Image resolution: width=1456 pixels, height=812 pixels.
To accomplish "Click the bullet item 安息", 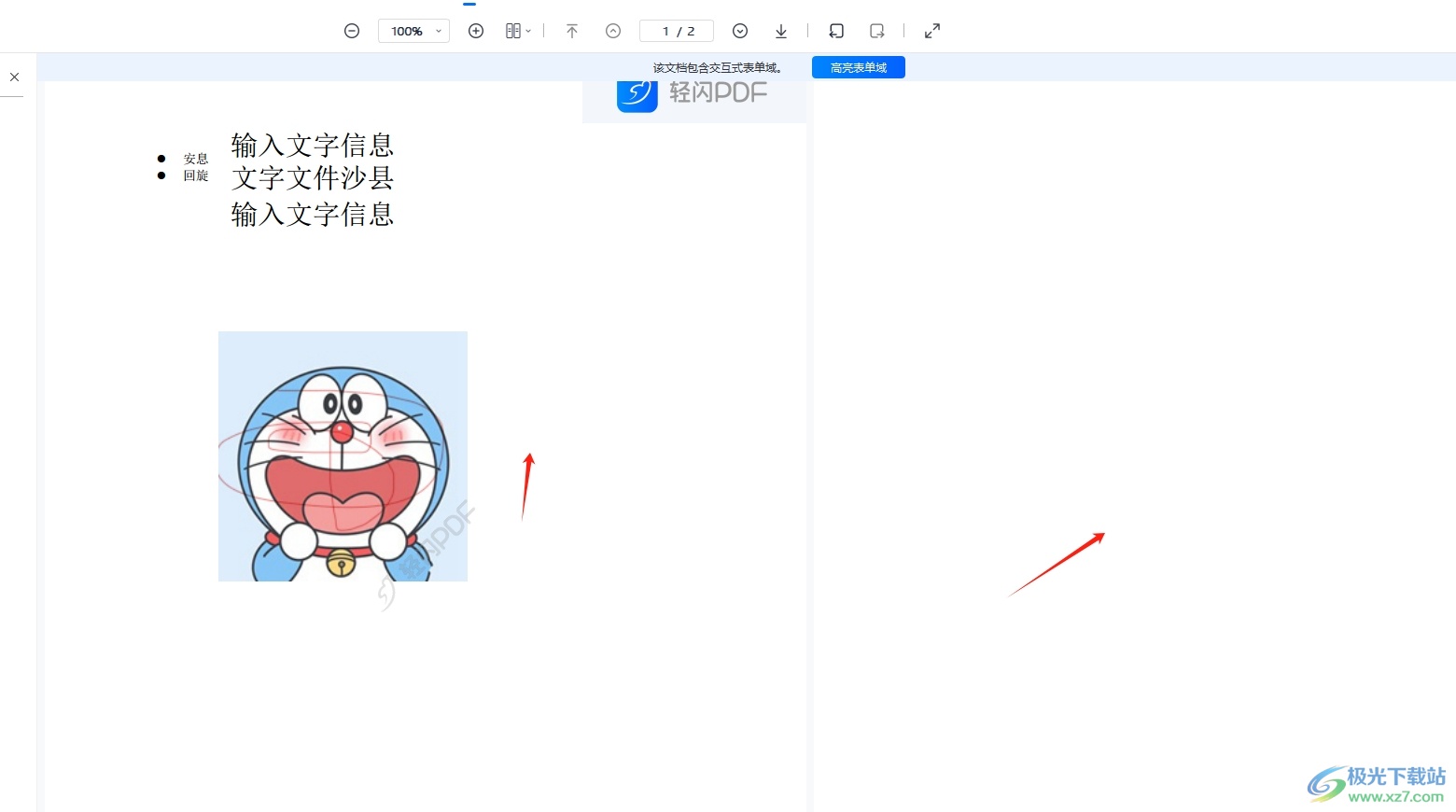I will pyautogui.click(x=196, y=159).
